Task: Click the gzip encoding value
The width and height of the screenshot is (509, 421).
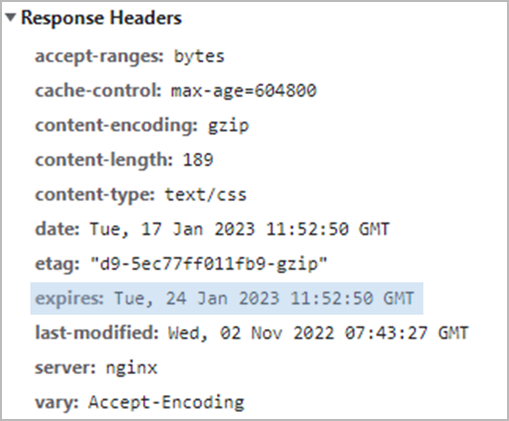Action: pyautogui.click(x=228, y=126)
